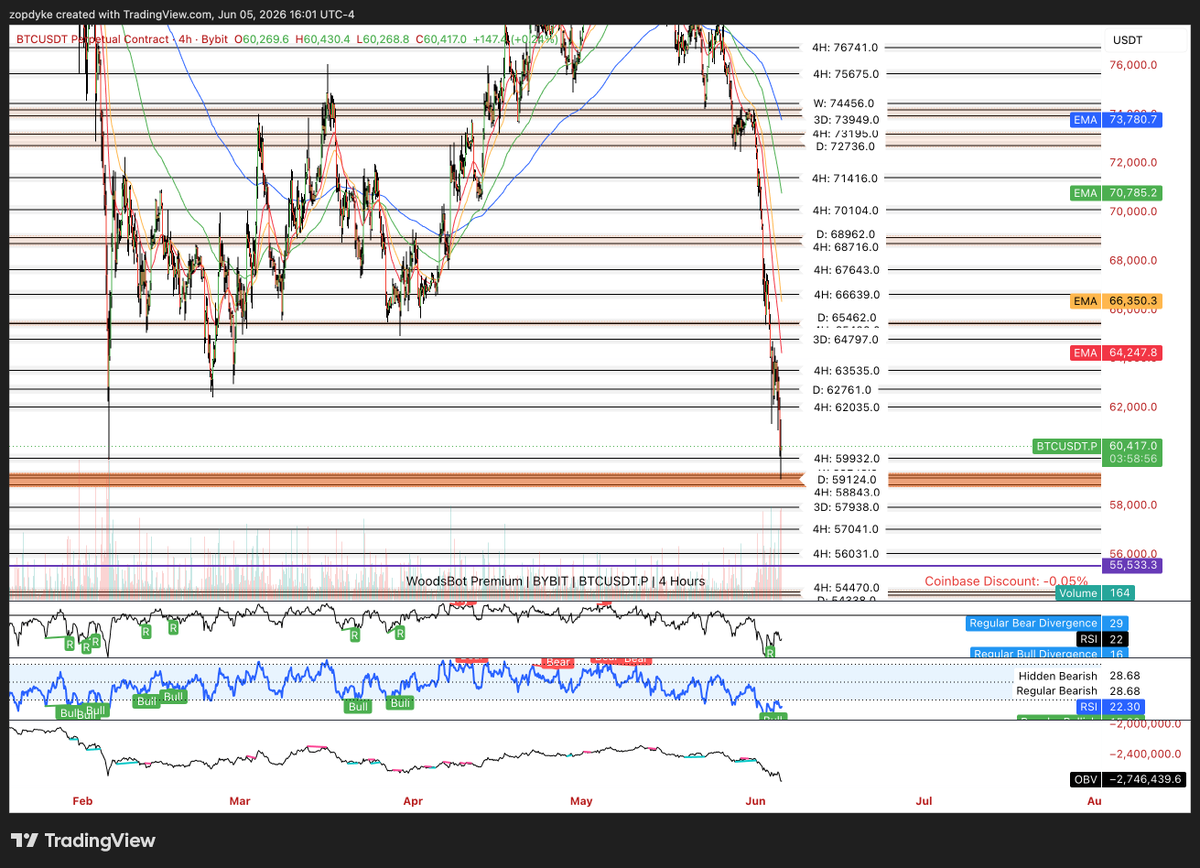Click the purple 55,533.3 price label
The image size is (1200, 868).
(x=1134, y=565)
